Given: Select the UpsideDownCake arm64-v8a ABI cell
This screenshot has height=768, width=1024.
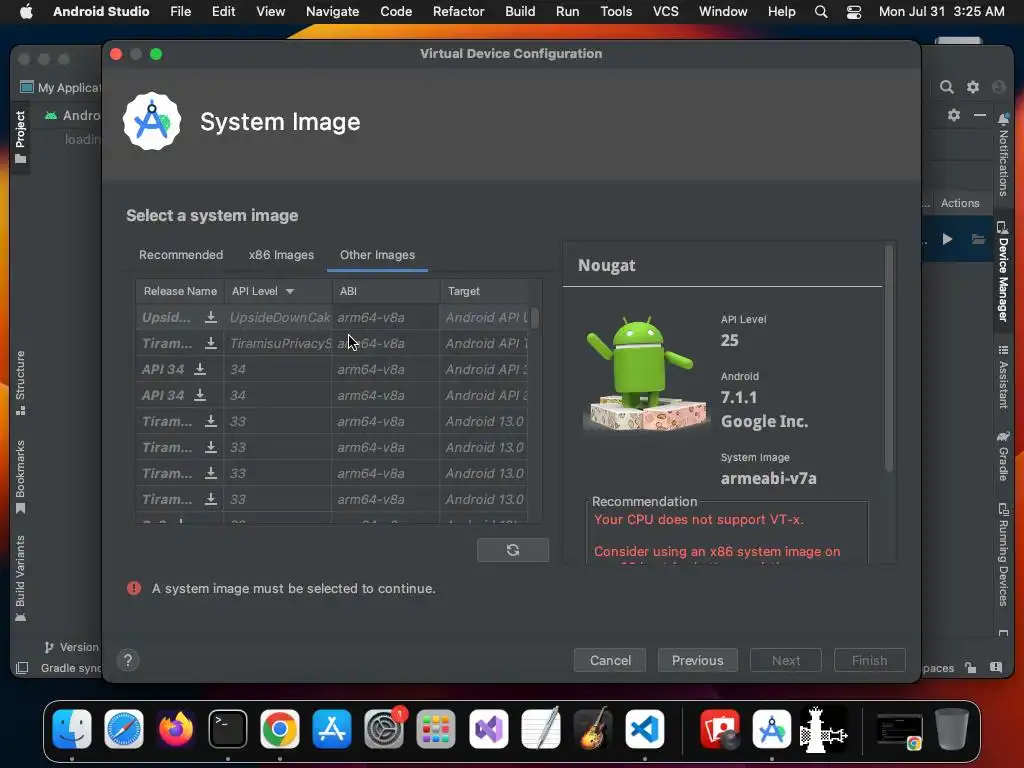Looking at the screenshot, I should (x=385, y=317).
